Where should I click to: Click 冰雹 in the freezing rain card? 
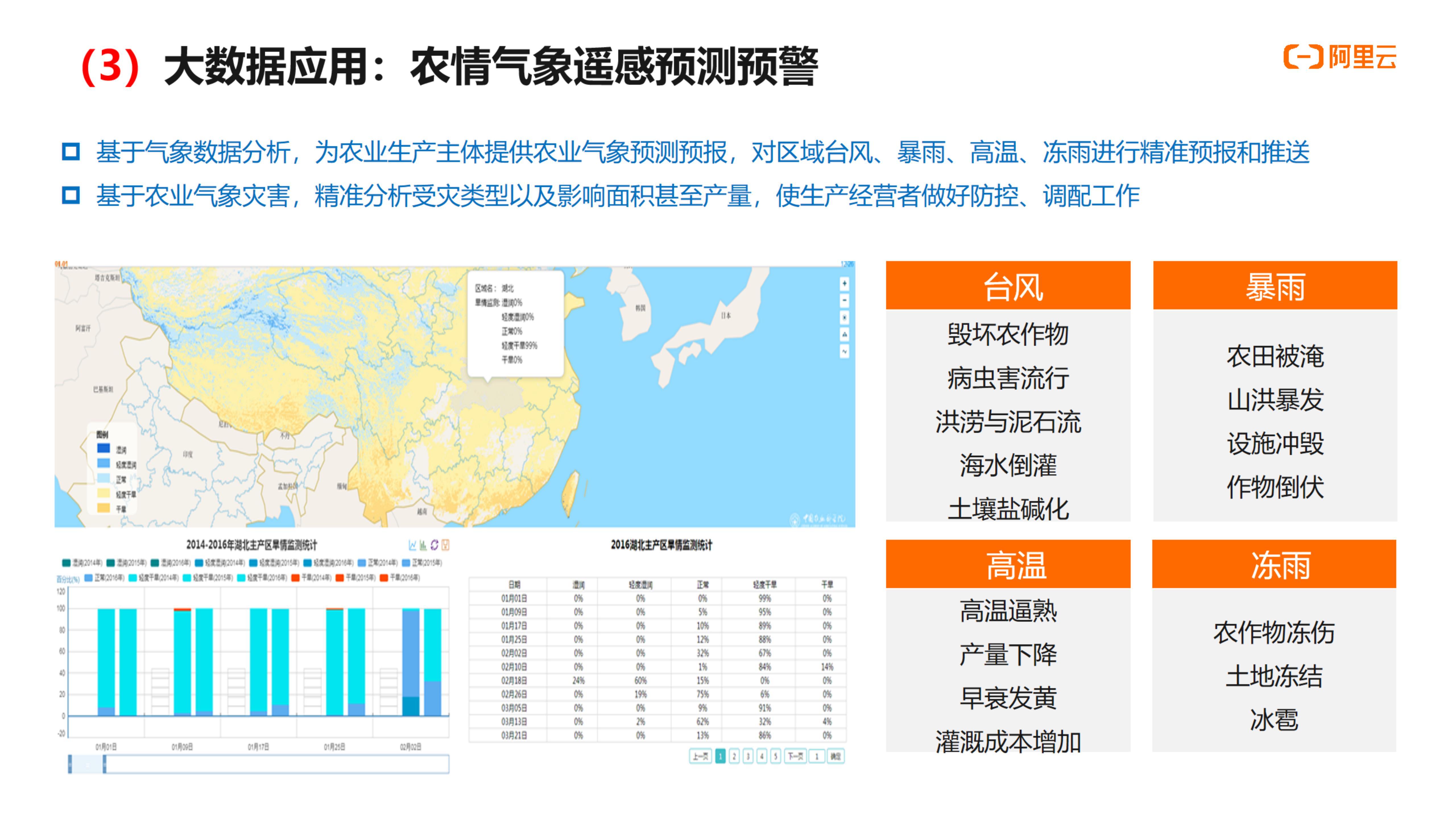point(1275,720)
